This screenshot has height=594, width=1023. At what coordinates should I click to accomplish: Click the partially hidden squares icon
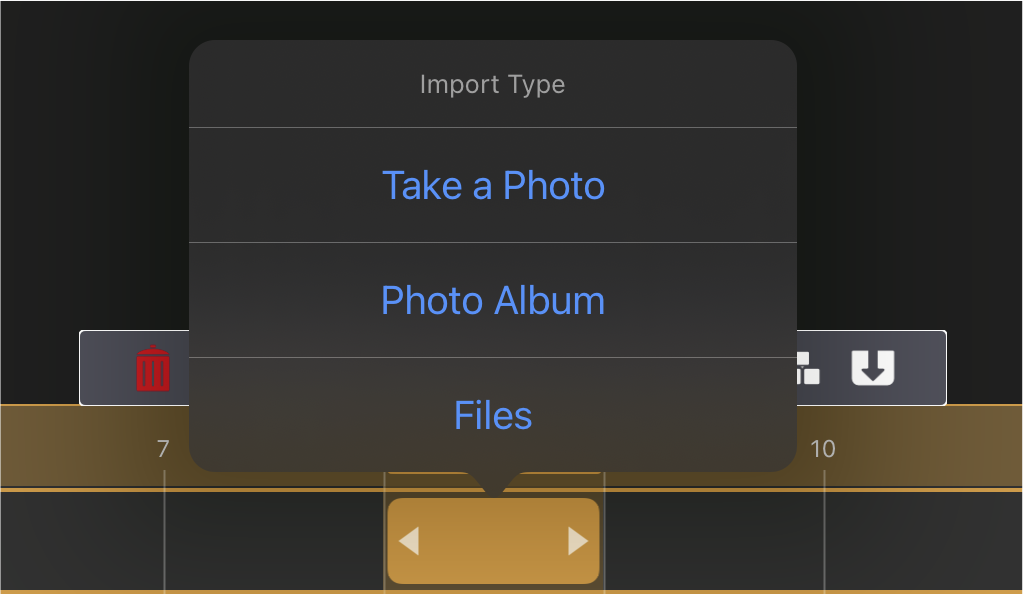tap(808, 368)
